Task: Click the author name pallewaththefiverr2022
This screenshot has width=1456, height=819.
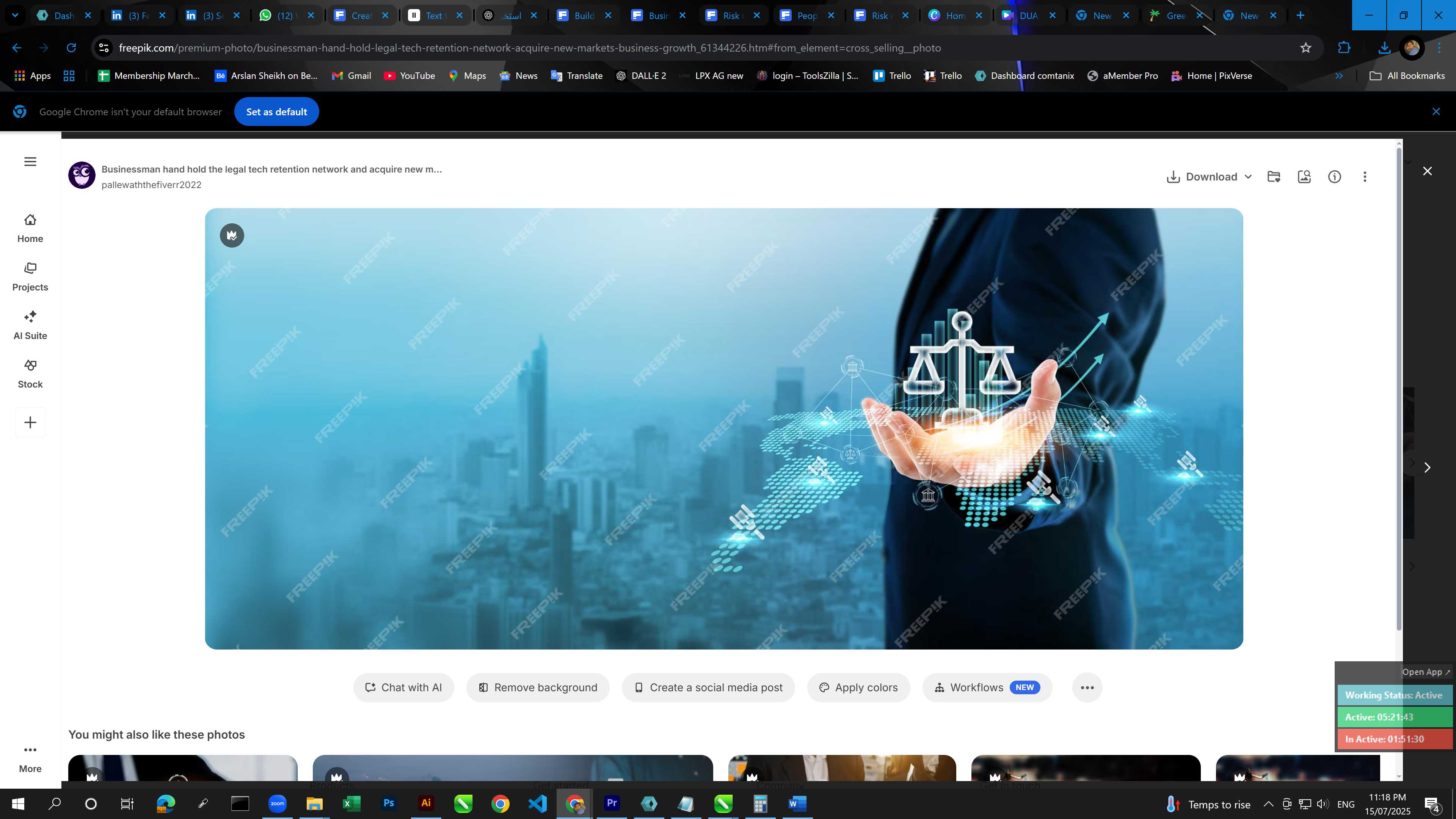Action: 152,185
